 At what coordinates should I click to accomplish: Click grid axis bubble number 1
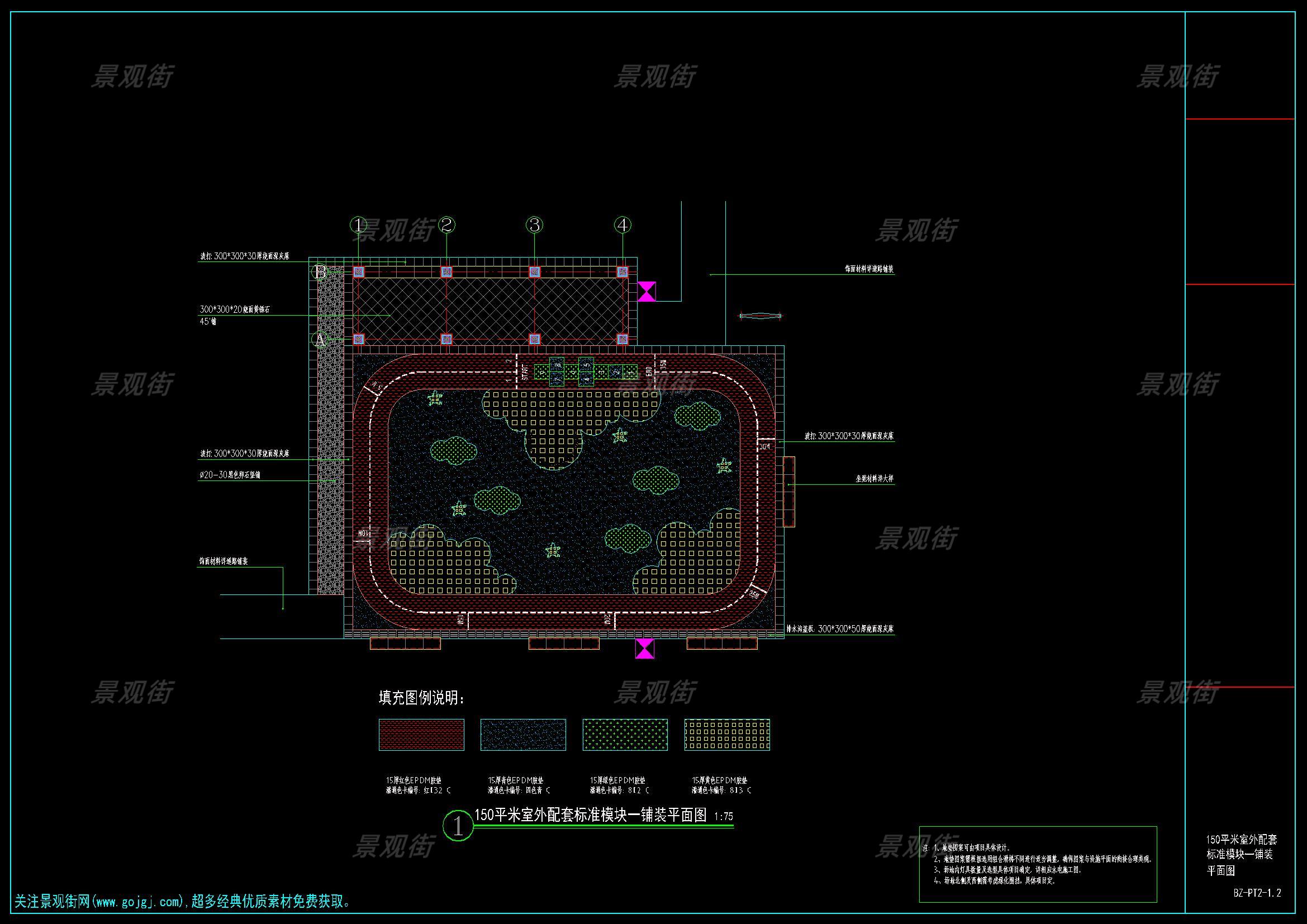[358, 225]
